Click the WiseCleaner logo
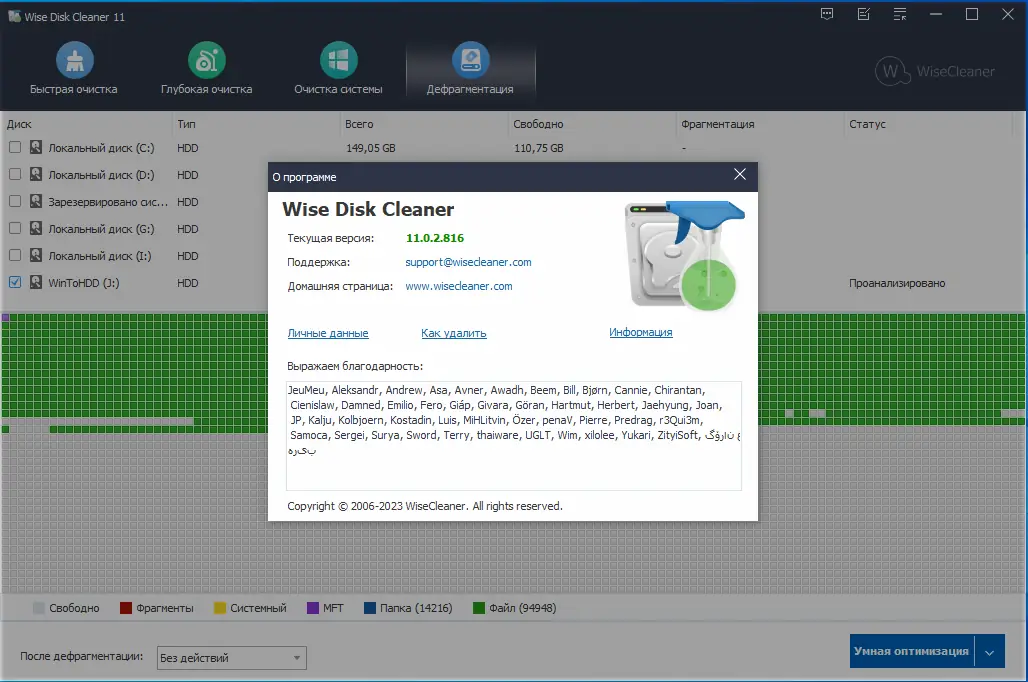 point(934,71)
